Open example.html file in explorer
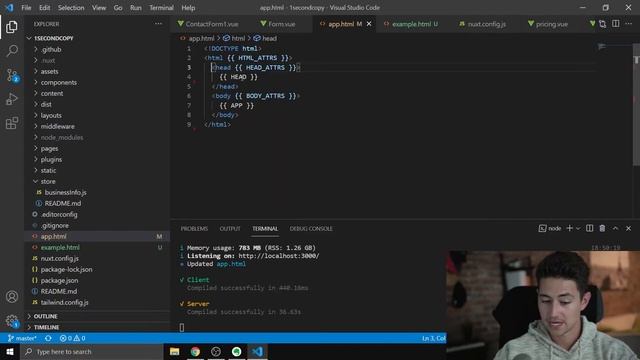The height and width of the screenshot is (360, 640). pos(60,247)
